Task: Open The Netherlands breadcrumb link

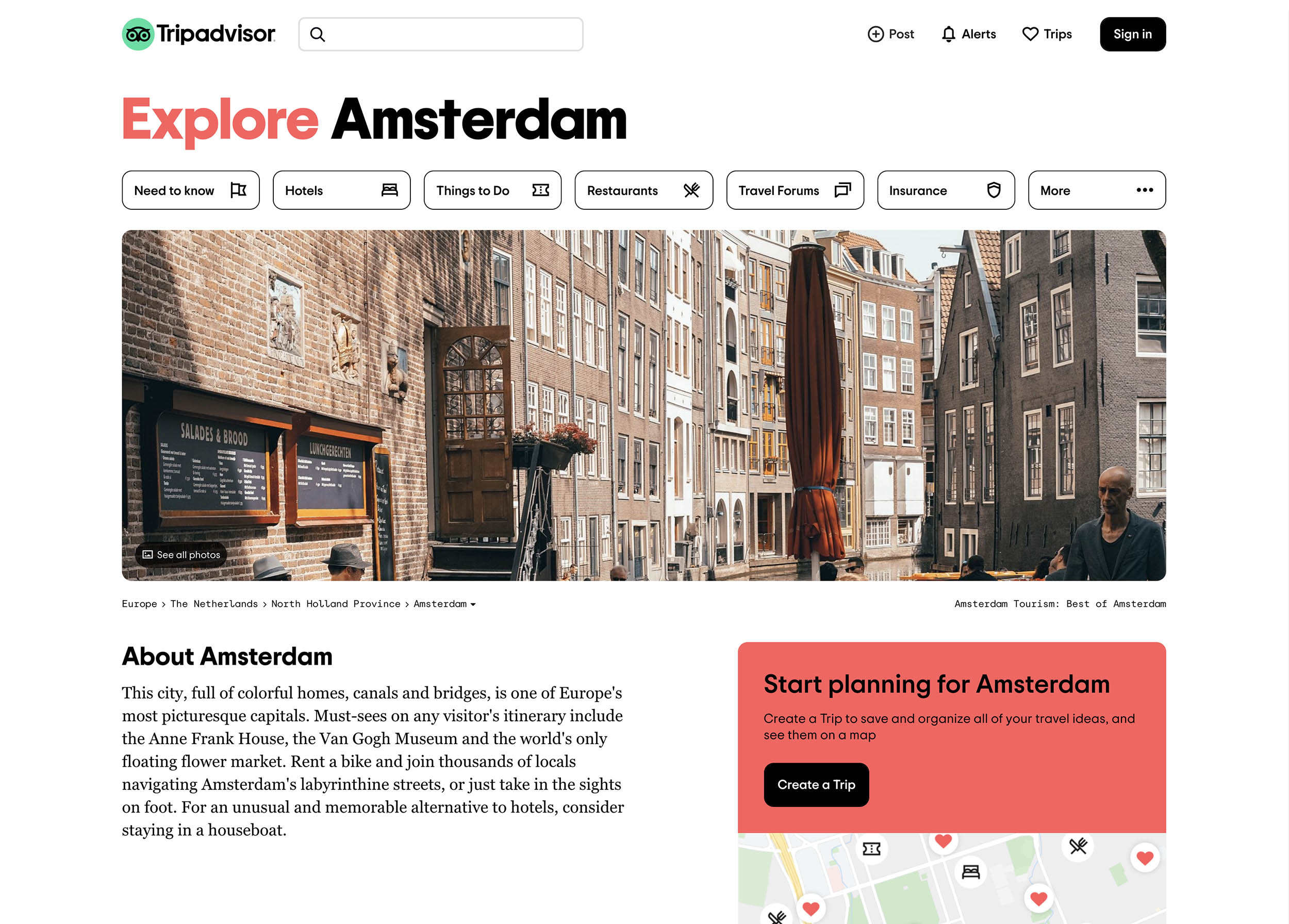Action: coord(214,603)
